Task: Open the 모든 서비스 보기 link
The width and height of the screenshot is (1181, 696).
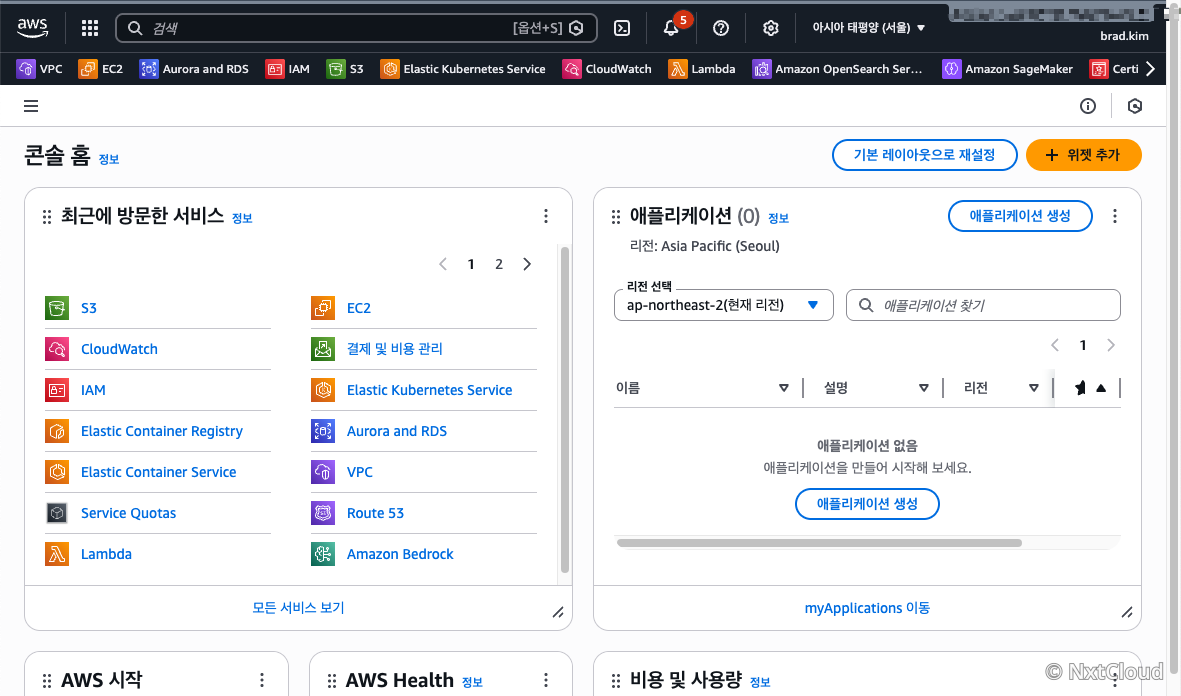Action: click(x=298, y=608)
